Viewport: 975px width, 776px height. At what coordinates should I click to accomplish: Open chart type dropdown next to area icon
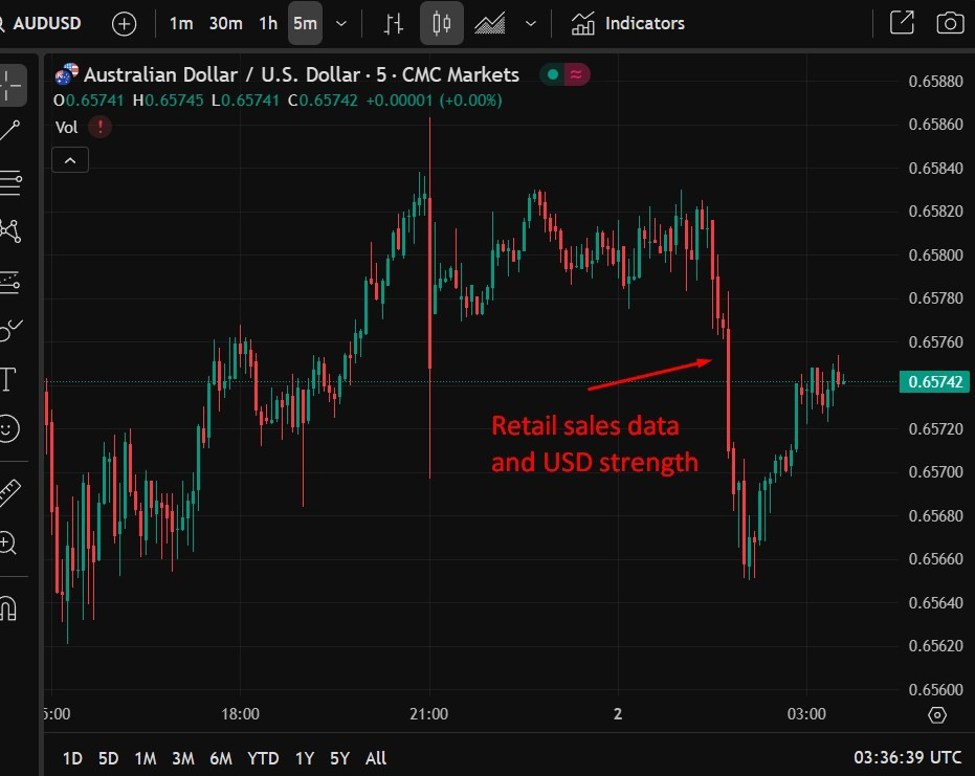point(531,23)
